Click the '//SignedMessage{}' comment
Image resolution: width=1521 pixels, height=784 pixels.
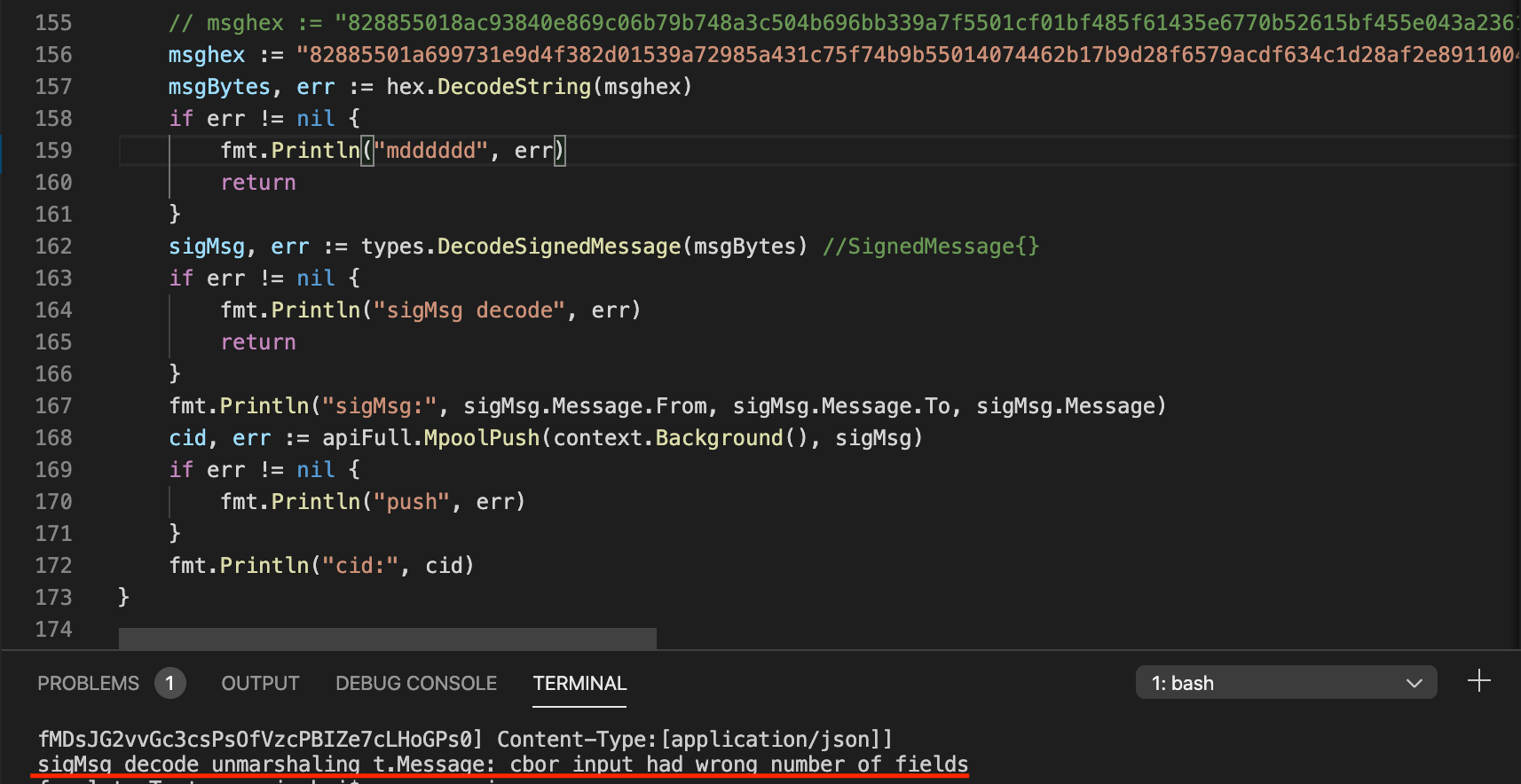pos(931,247)
